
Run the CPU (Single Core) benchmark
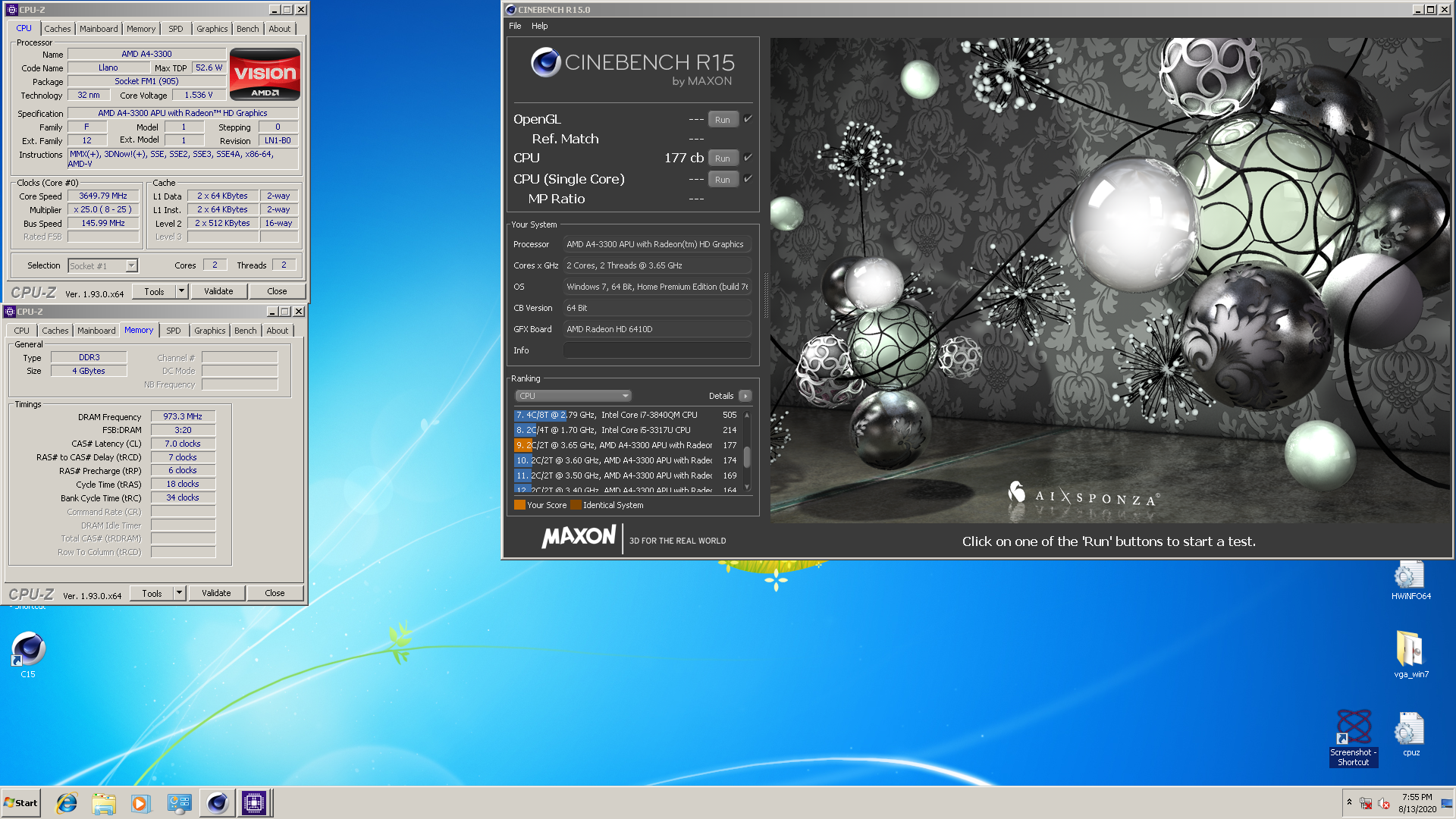[723, 180]
